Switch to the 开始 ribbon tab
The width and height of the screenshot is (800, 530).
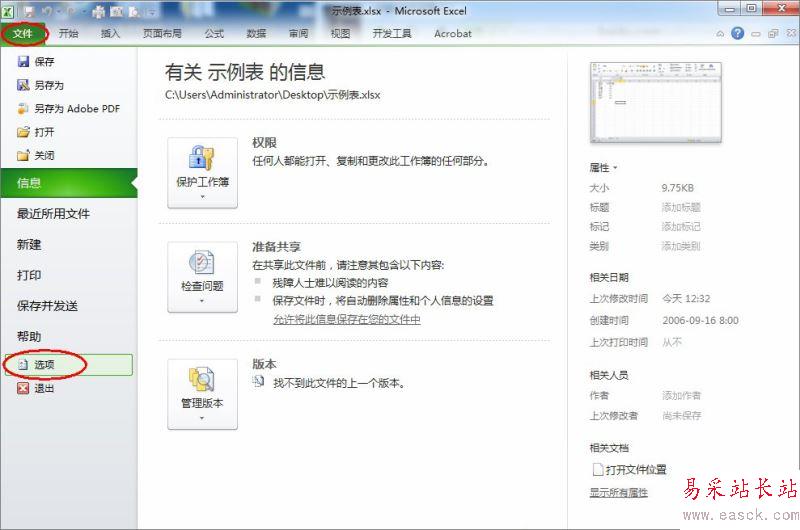pyautogui.click(x=68, y=34)
